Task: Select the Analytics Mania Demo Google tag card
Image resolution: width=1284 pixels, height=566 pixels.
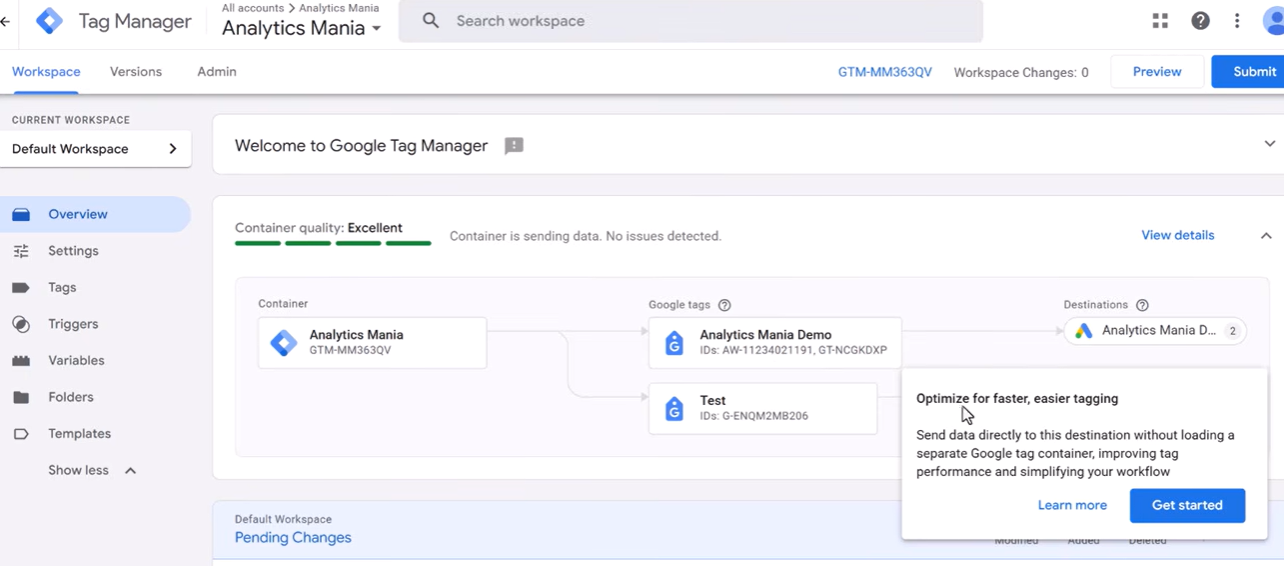Action: tap(775, 343)
